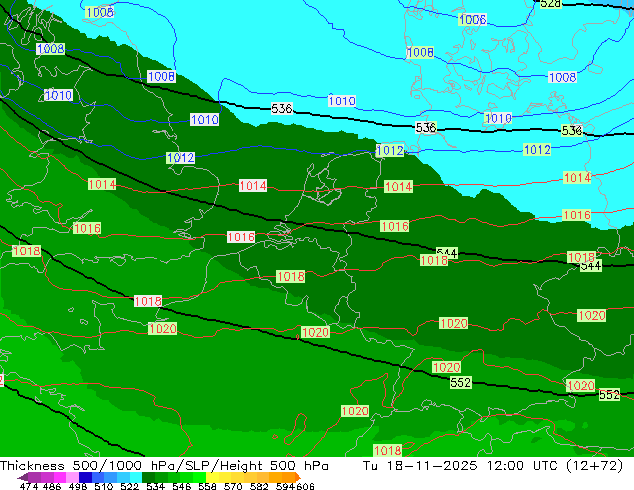The height and width of the screenshot is (490, 634).
Task: Select the dark blue legend swatch
Action: pos(85,477)
